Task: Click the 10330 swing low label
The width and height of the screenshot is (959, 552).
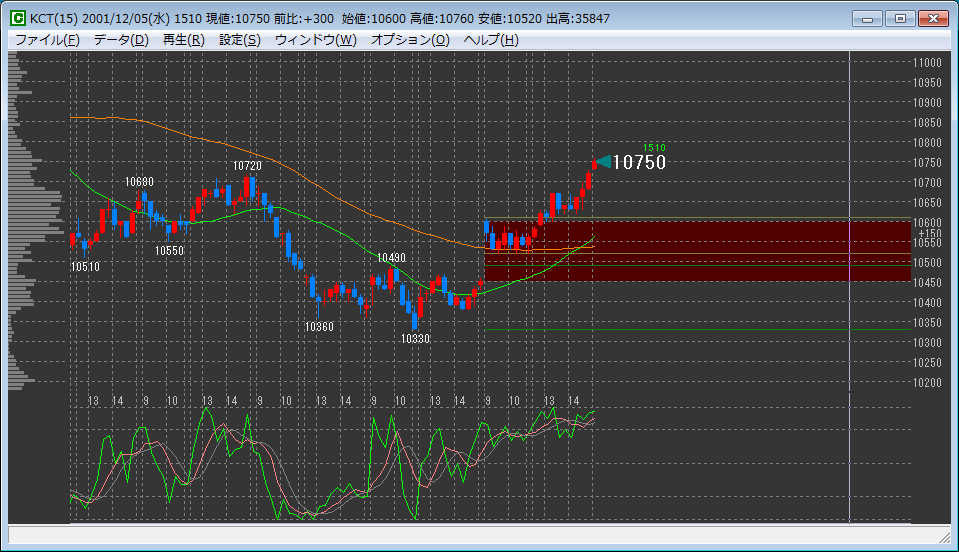Action: [415, 339]
